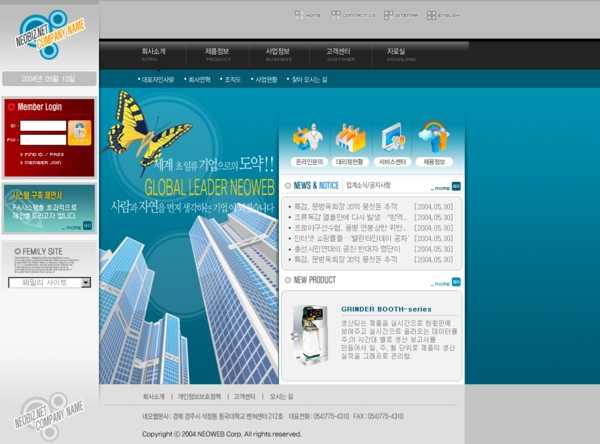
Task: Open the CONTACT US link
Action: point(359,15)
